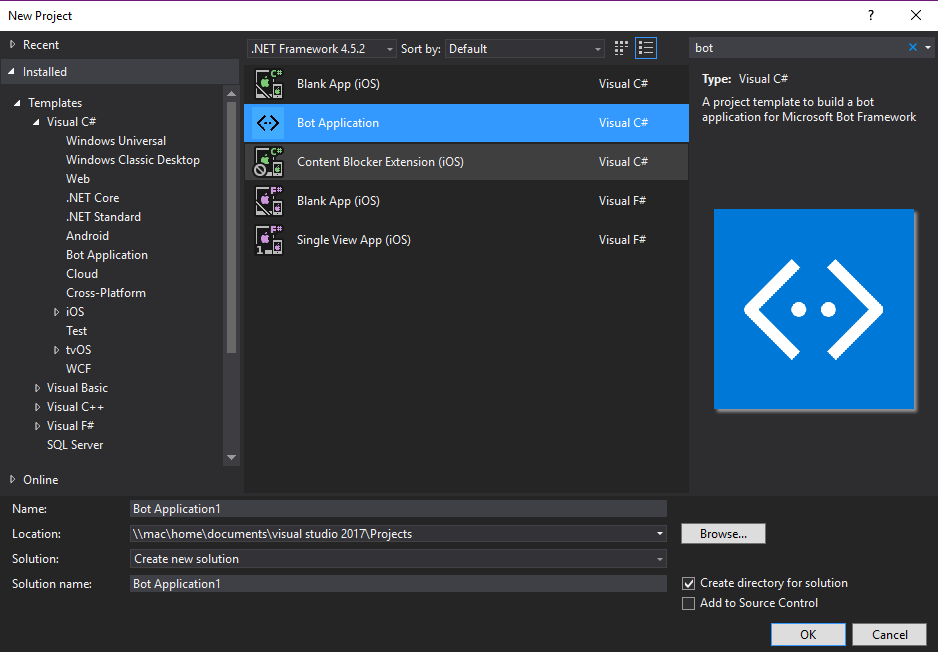The image size is (938, 652).
Task: Expand the Visual Basic tree node
Action: click(x=37, y=388)
